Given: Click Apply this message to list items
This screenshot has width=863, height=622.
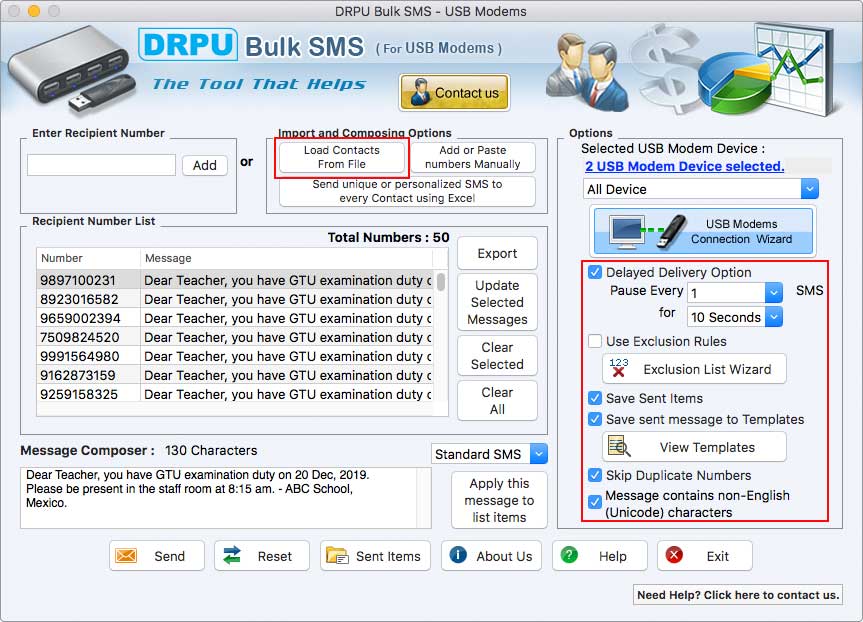Looking at the screenshot, I should [x=499, y=500].
